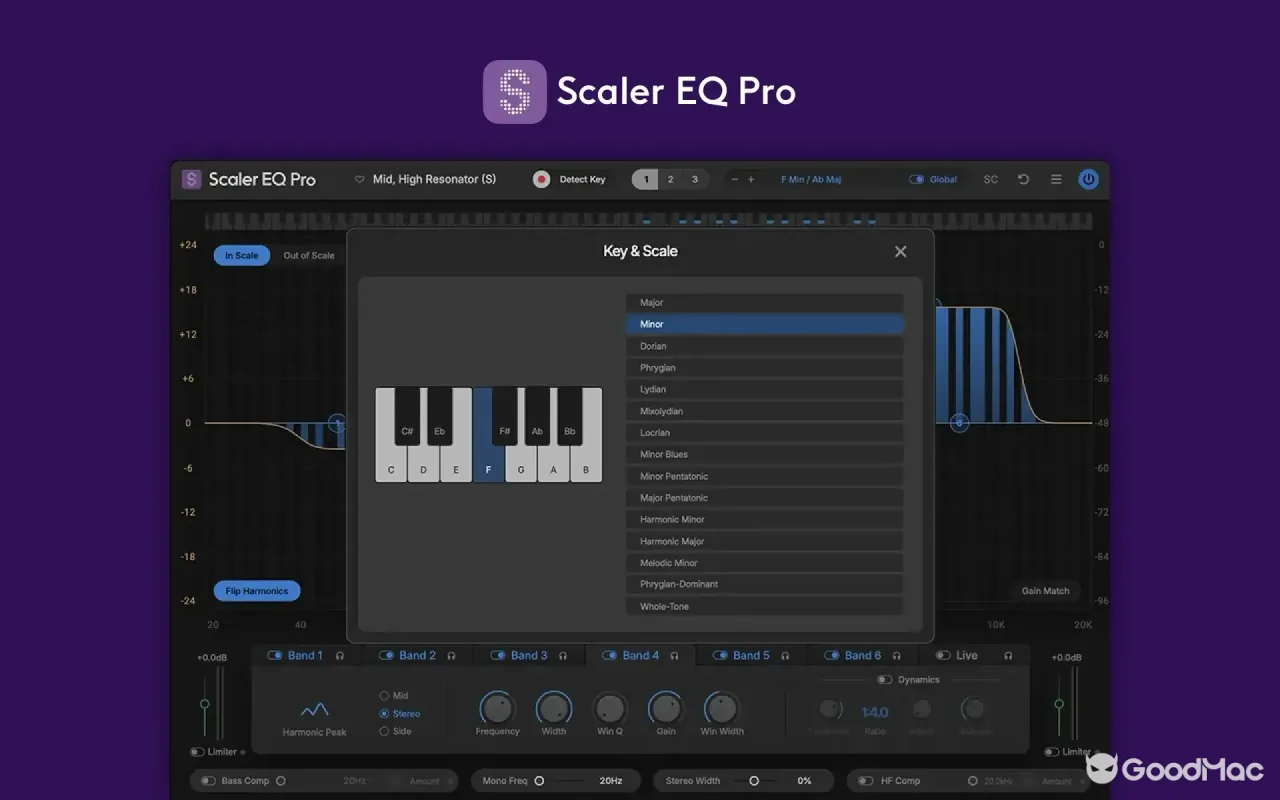This screenshot has width=1280, height=800.
Task: Select the C# black key on the piano
Action: (x=407, y=416)
